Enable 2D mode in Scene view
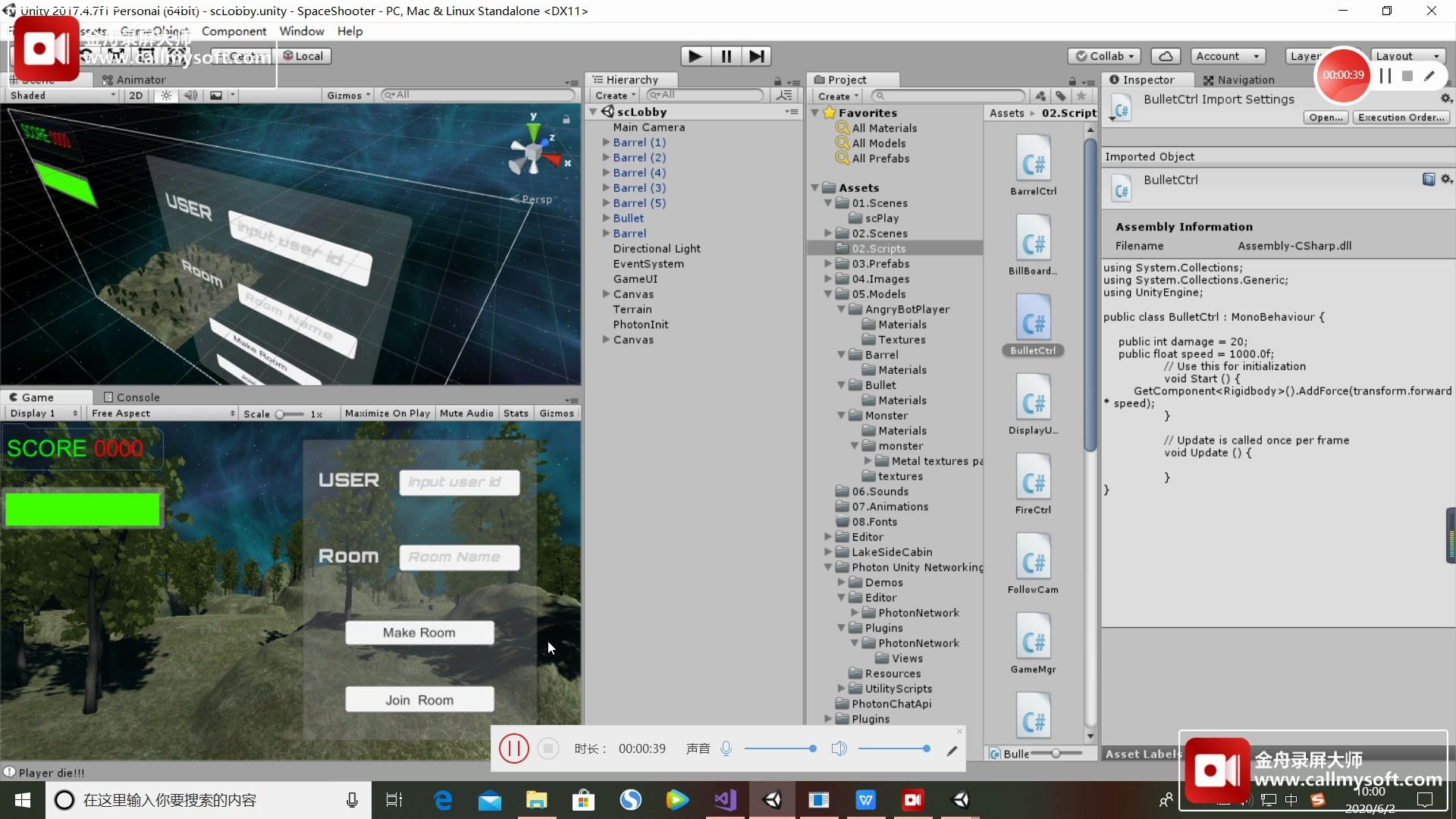Image resolution: width=1456 pixels, height=819 pixels. coord(136,96)
